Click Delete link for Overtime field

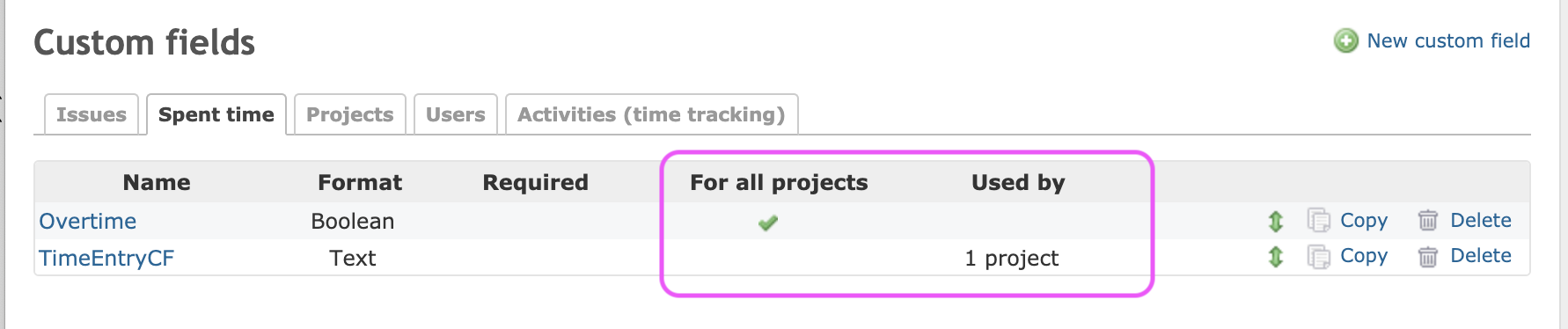pos(1481,220)
